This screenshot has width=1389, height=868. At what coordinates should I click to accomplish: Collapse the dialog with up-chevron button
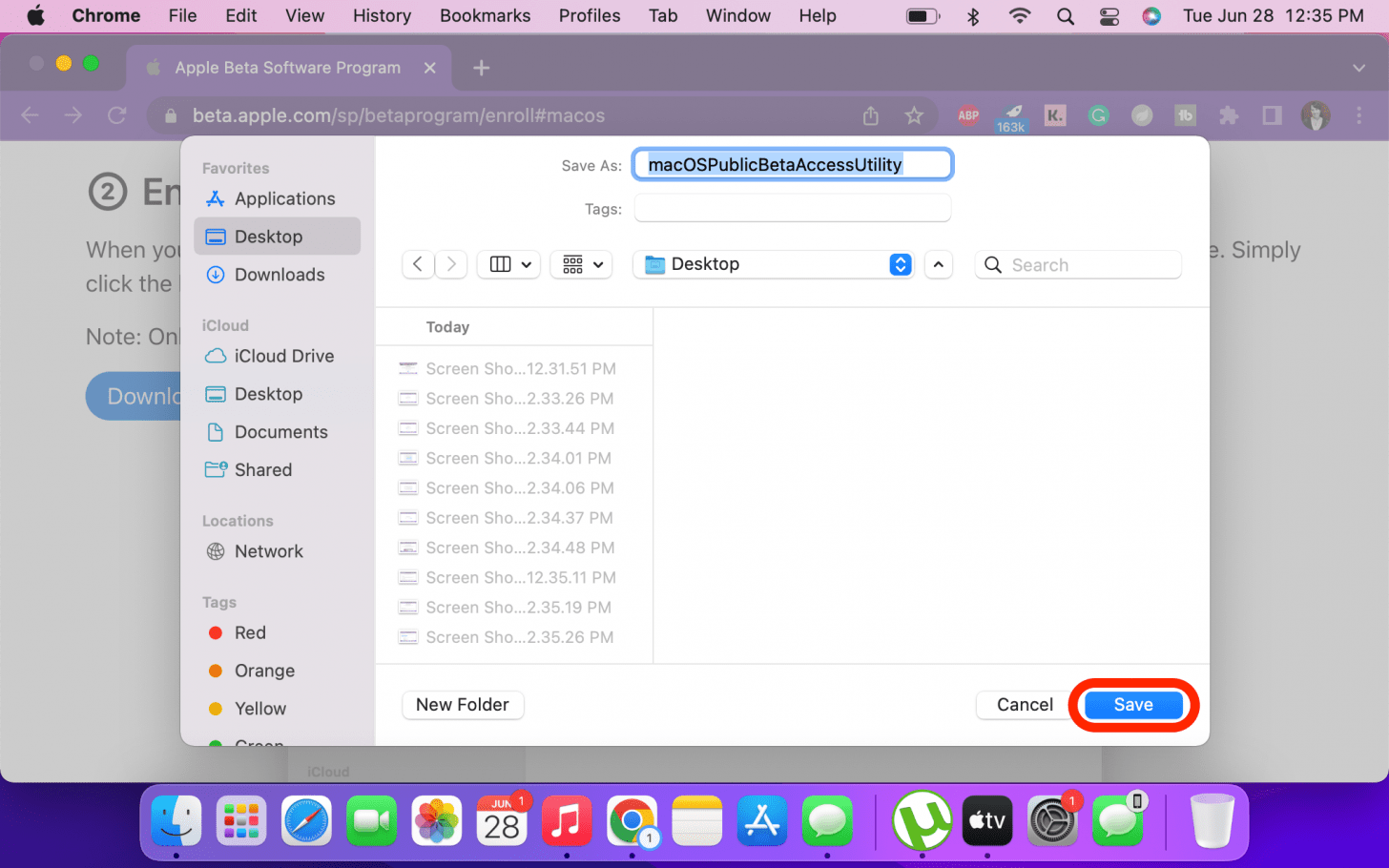pos(939,264)
